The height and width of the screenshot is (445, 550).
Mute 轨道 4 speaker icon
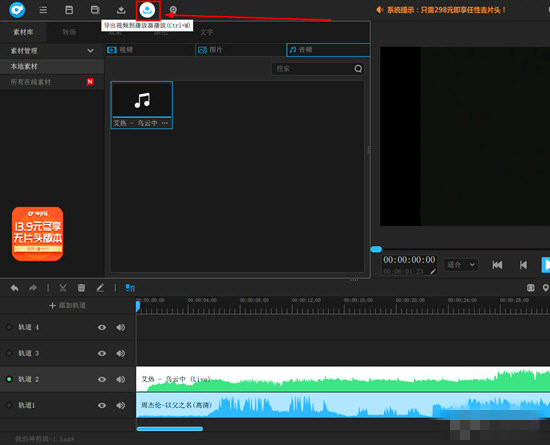(x=121, y=328)
